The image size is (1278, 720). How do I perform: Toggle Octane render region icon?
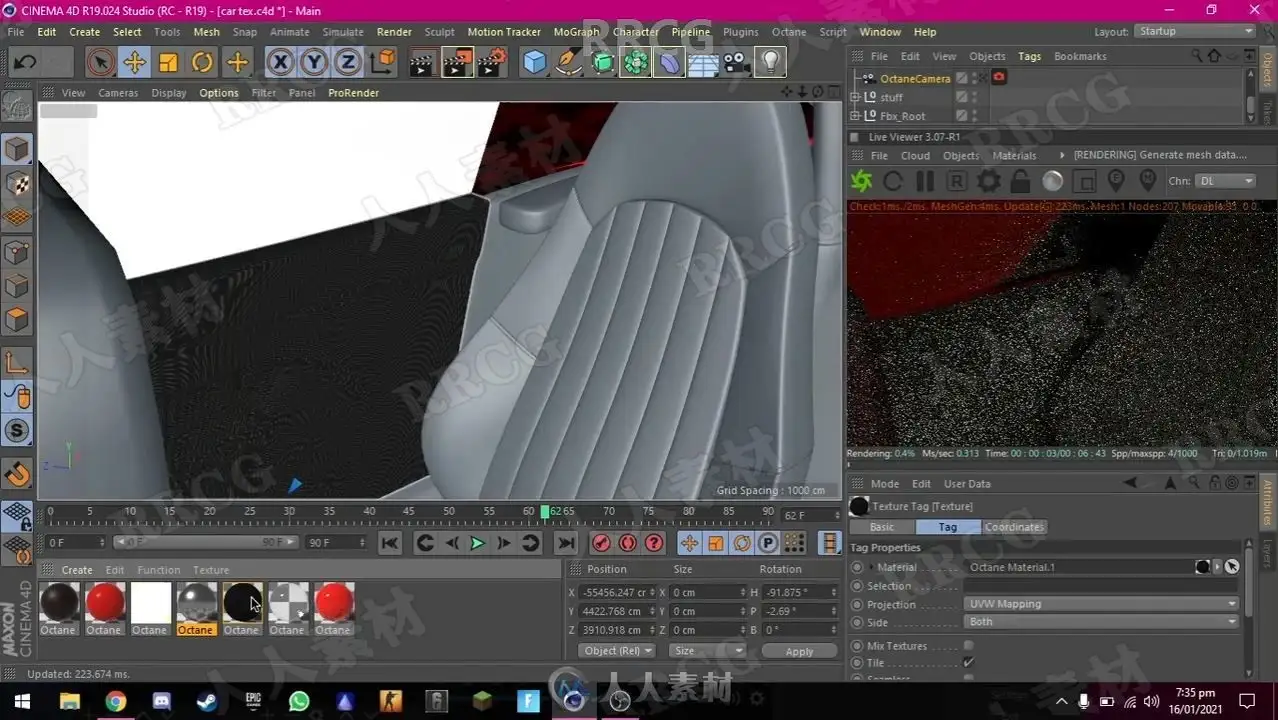[1085, 181]
